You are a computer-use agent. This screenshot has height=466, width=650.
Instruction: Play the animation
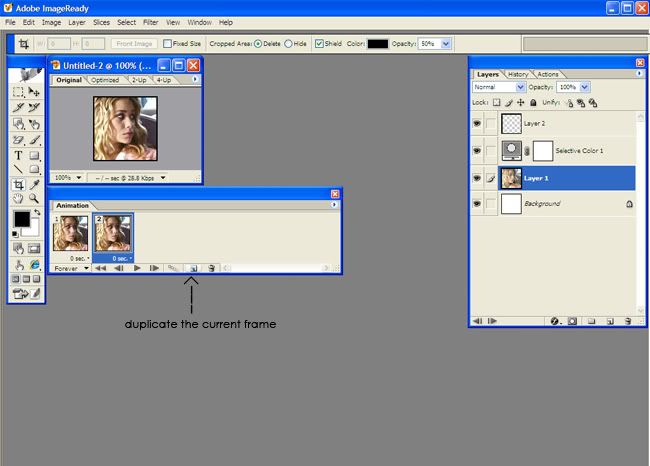137,268
